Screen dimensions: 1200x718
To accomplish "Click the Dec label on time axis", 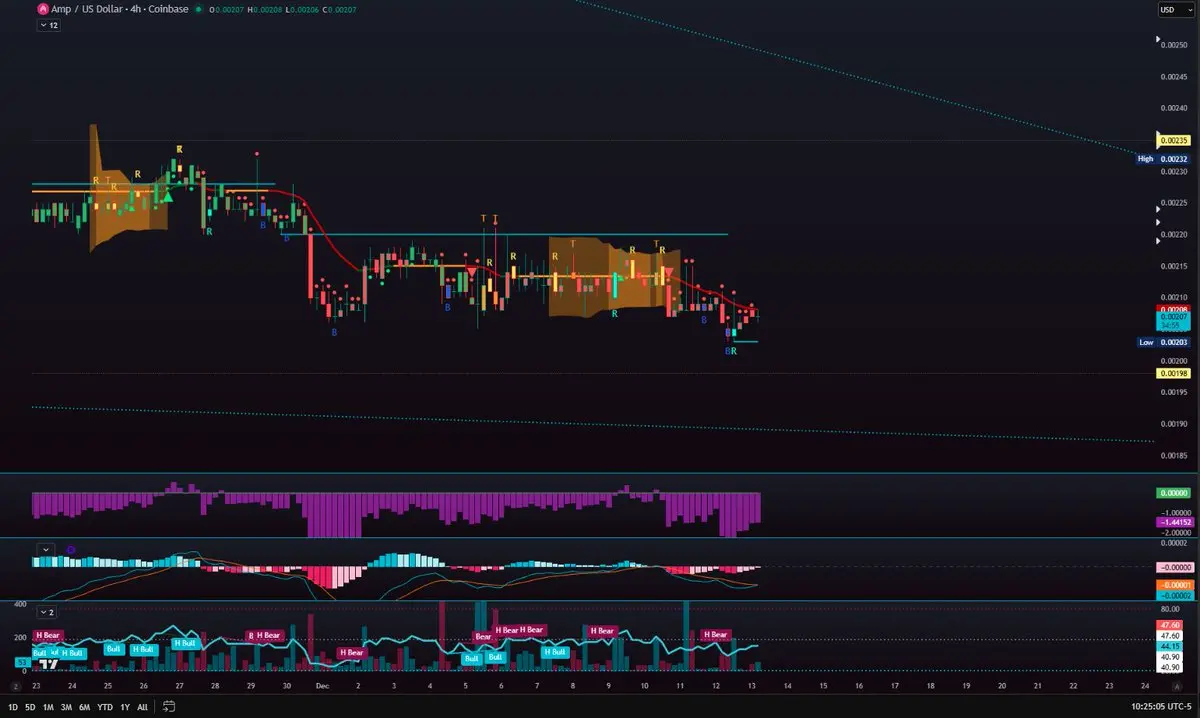I will click(322, 686).
